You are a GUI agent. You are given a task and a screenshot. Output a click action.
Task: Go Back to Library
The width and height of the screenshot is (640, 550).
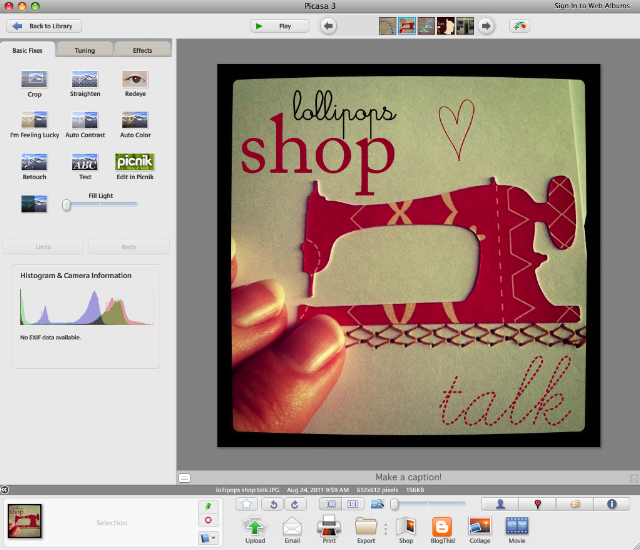44,26
